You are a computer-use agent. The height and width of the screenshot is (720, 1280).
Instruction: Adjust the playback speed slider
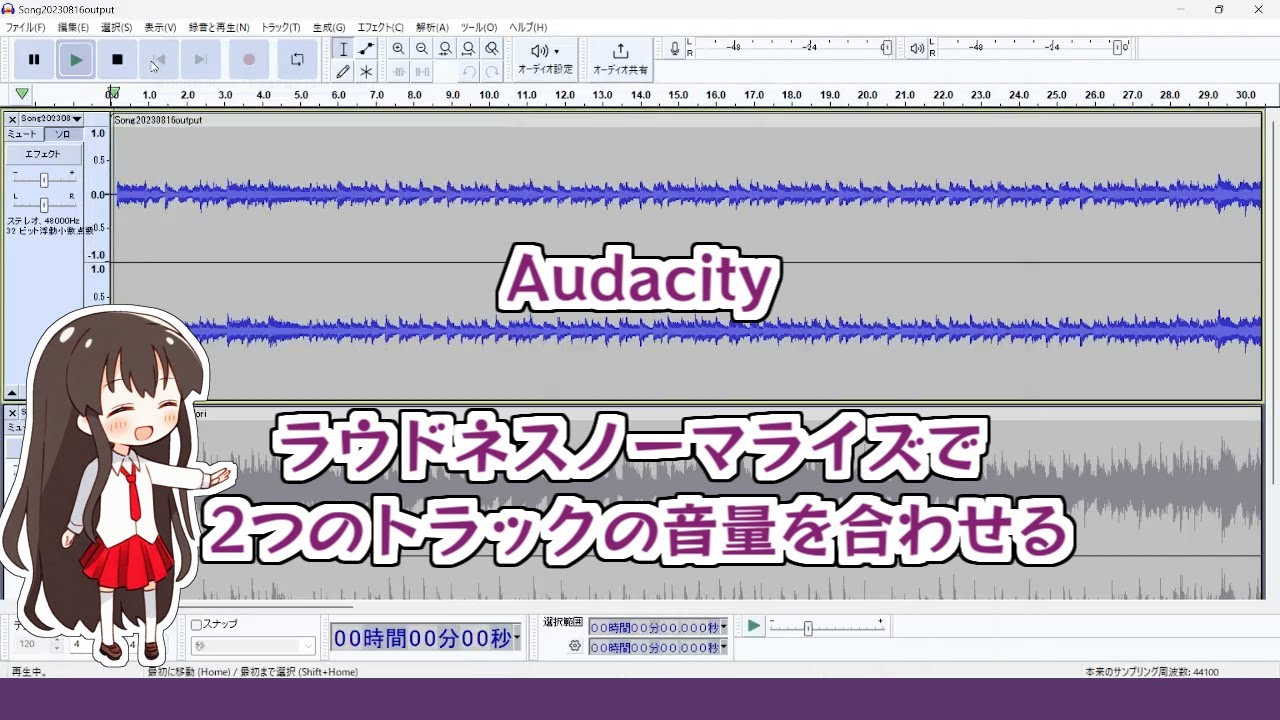(x=808, y=628)
